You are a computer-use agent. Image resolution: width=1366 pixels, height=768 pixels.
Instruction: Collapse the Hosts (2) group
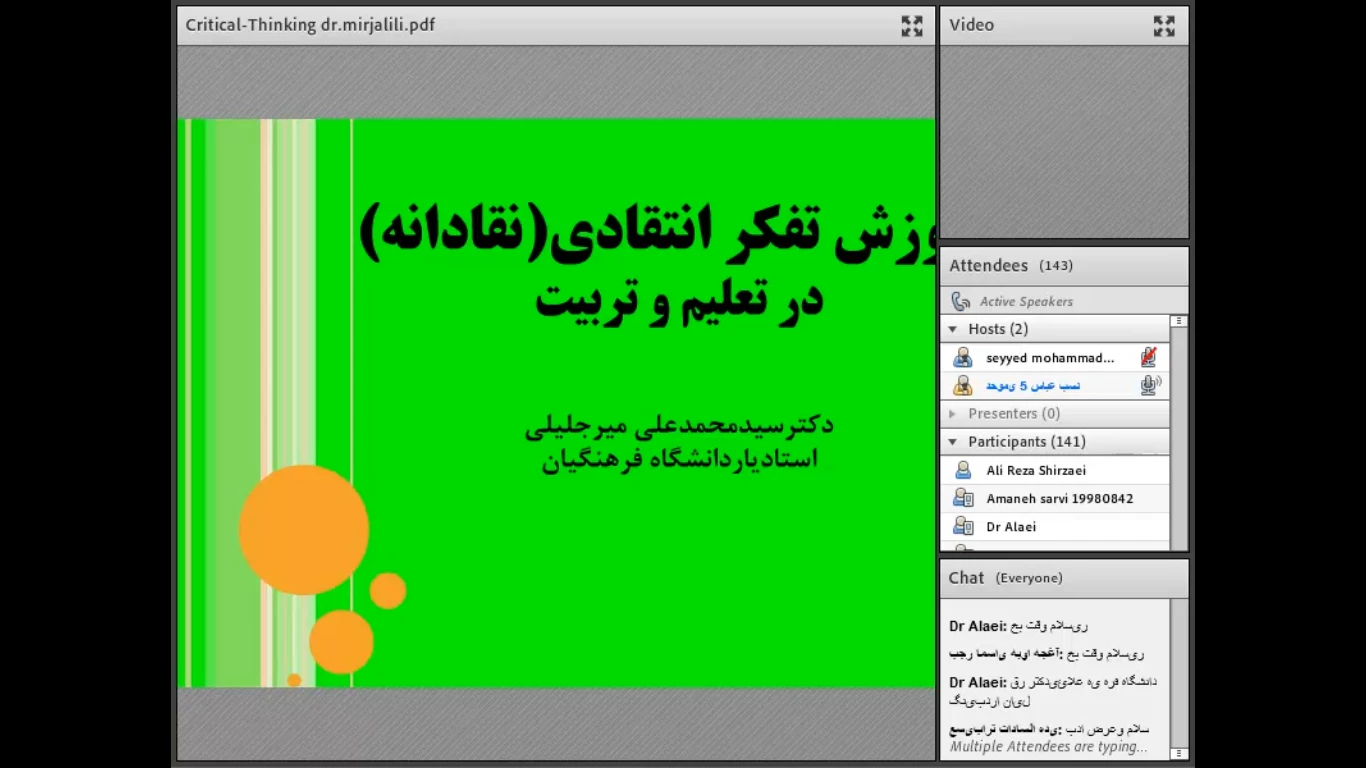pyautogui.click(x=953, y=329)
